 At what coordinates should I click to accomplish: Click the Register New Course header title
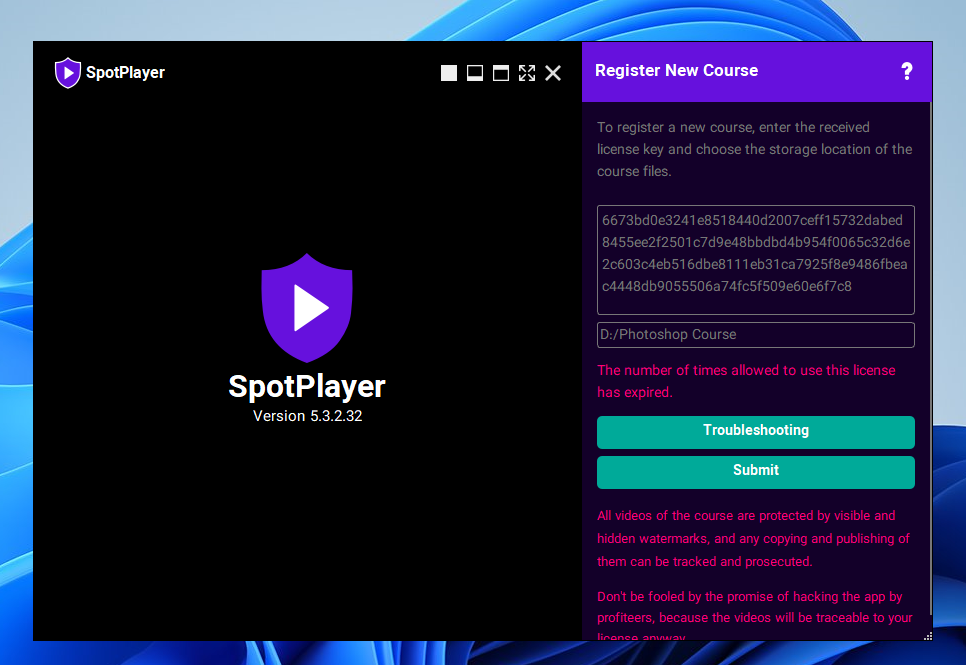tap(676, 71)
